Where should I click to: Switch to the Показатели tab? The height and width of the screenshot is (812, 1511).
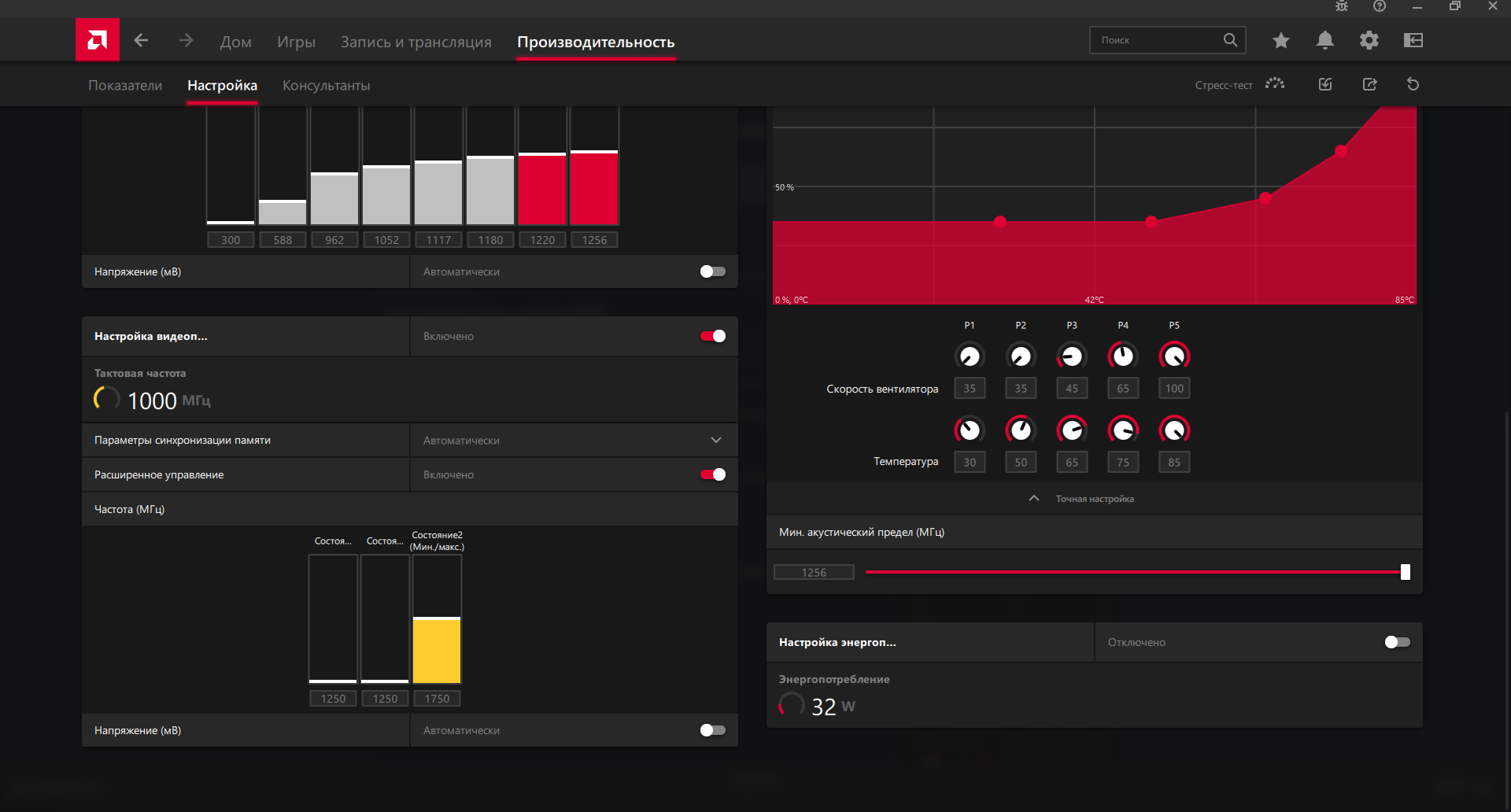tap(125, 85)
